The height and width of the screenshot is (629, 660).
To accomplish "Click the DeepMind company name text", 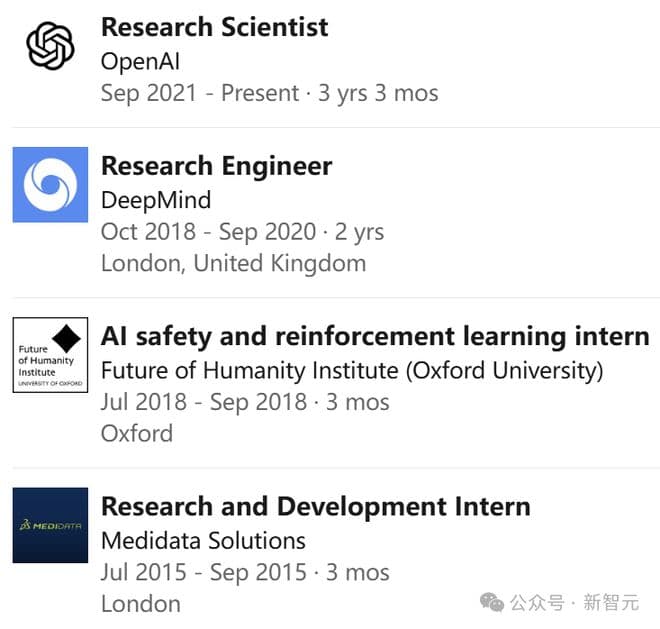I will [156, 200].
